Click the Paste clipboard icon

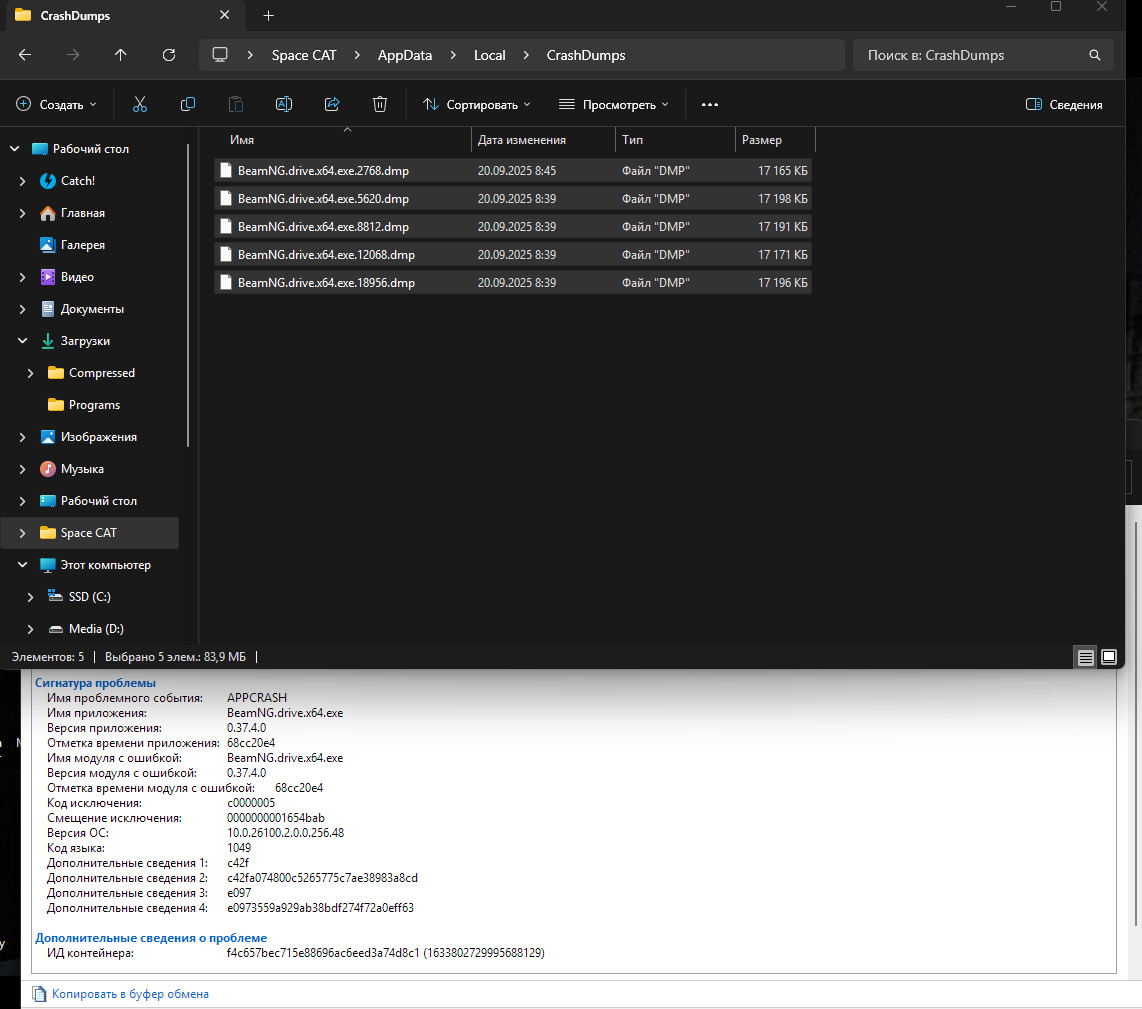coord(236,104)
